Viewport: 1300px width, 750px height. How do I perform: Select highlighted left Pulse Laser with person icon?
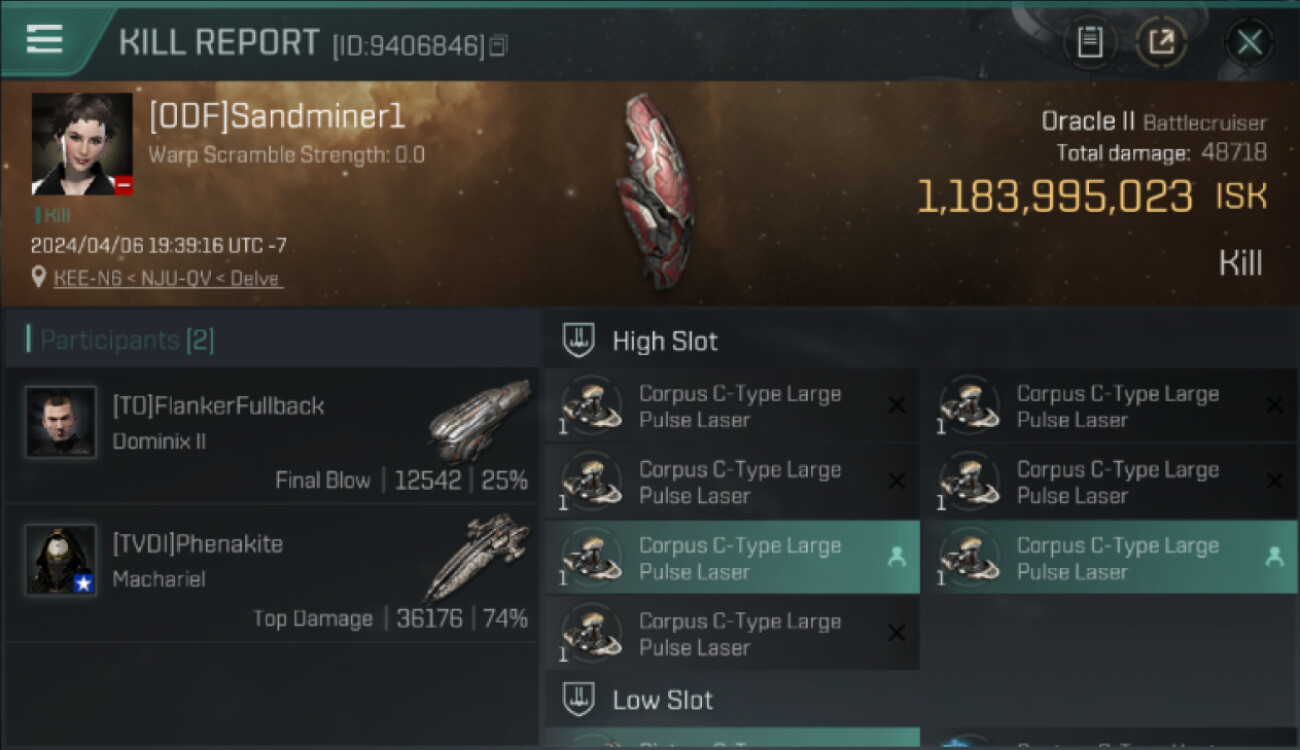(733, 558)
